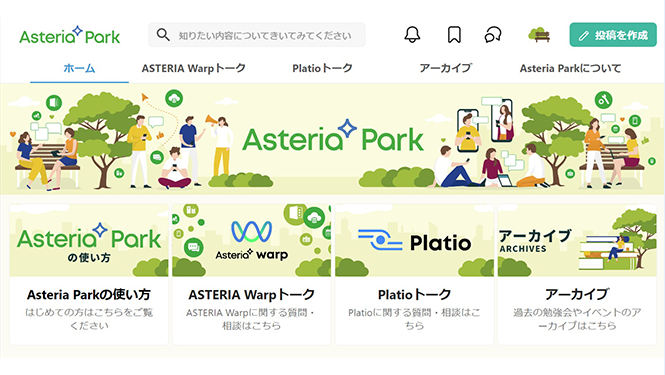Click the アーカイブ ARCHIVES card thumbnail

click(x=577, y=240)
